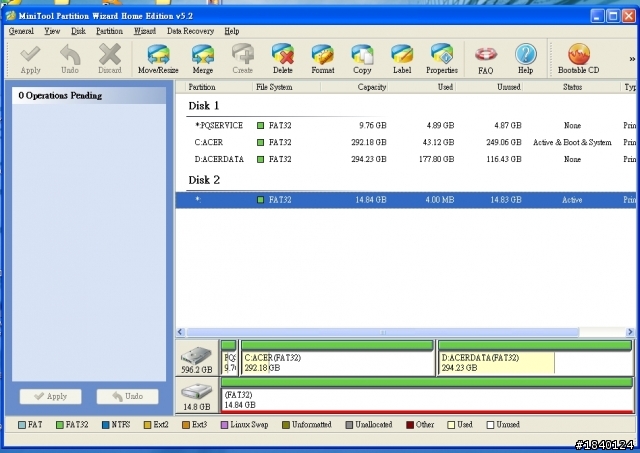Open the General menu
This screenshot has width=640, height=453.
pyautogui.click(x=21, y=31)
